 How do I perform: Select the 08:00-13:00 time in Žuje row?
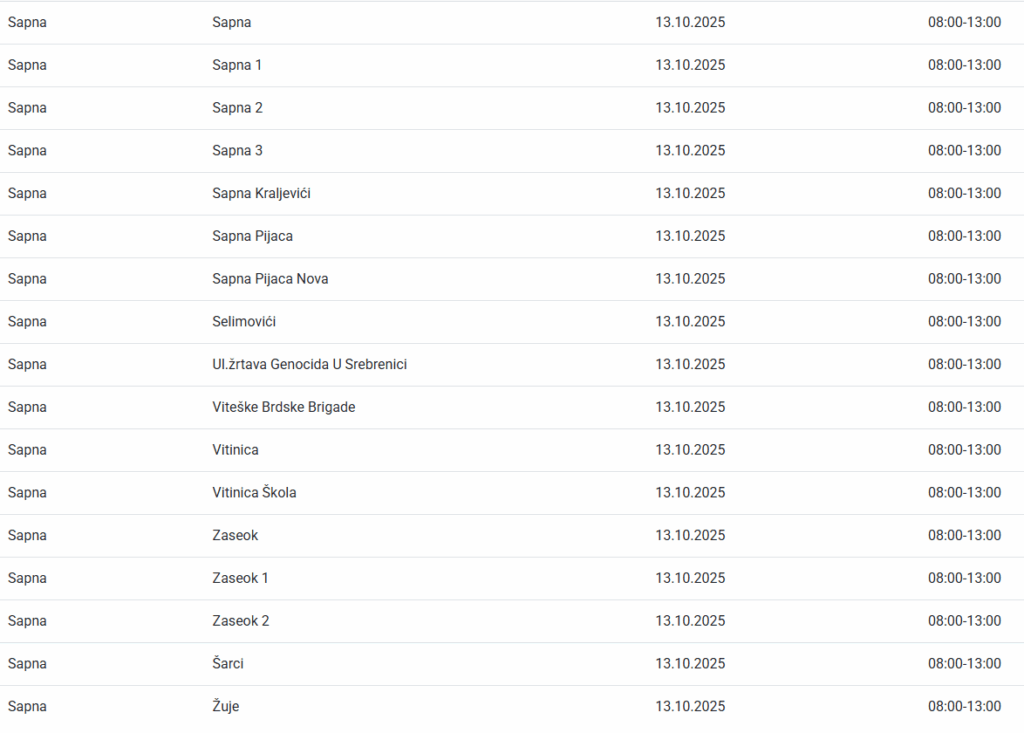click(x=964, y=706)
